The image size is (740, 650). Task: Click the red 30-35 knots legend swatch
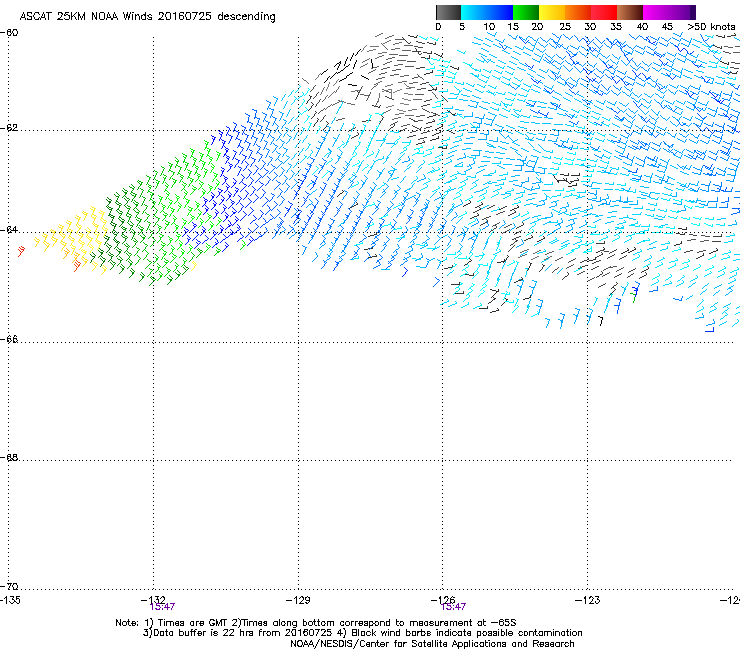(604, 12)
